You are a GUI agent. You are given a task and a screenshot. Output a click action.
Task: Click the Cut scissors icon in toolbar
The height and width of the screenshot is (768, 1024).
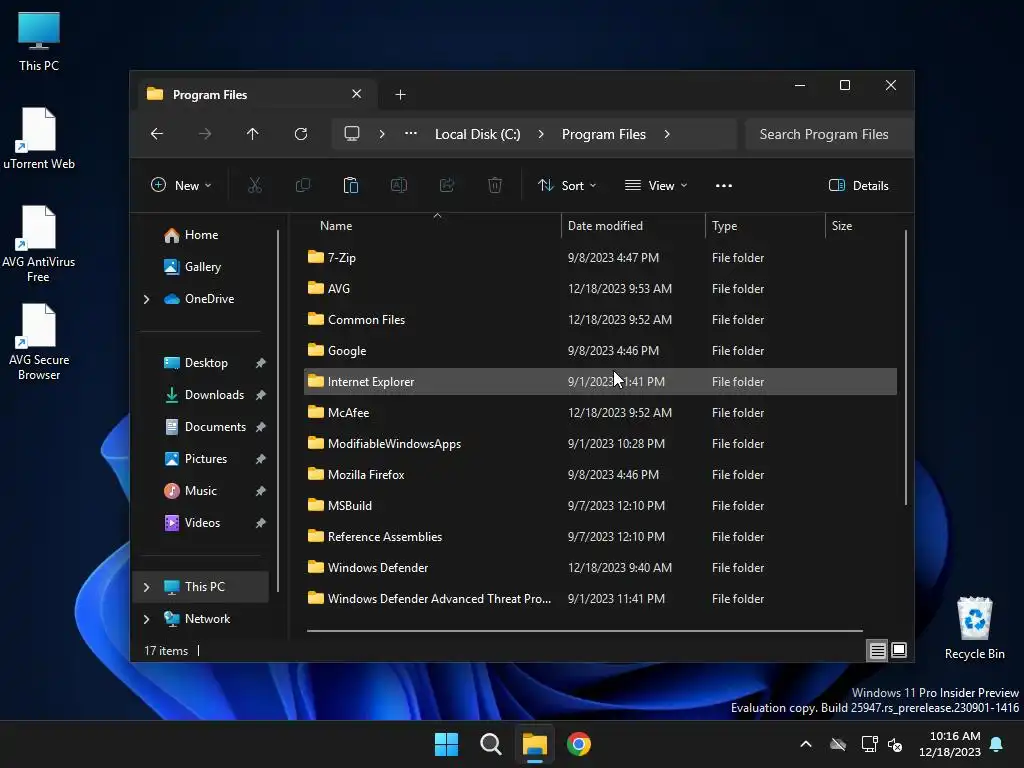[x=255, y=185]
